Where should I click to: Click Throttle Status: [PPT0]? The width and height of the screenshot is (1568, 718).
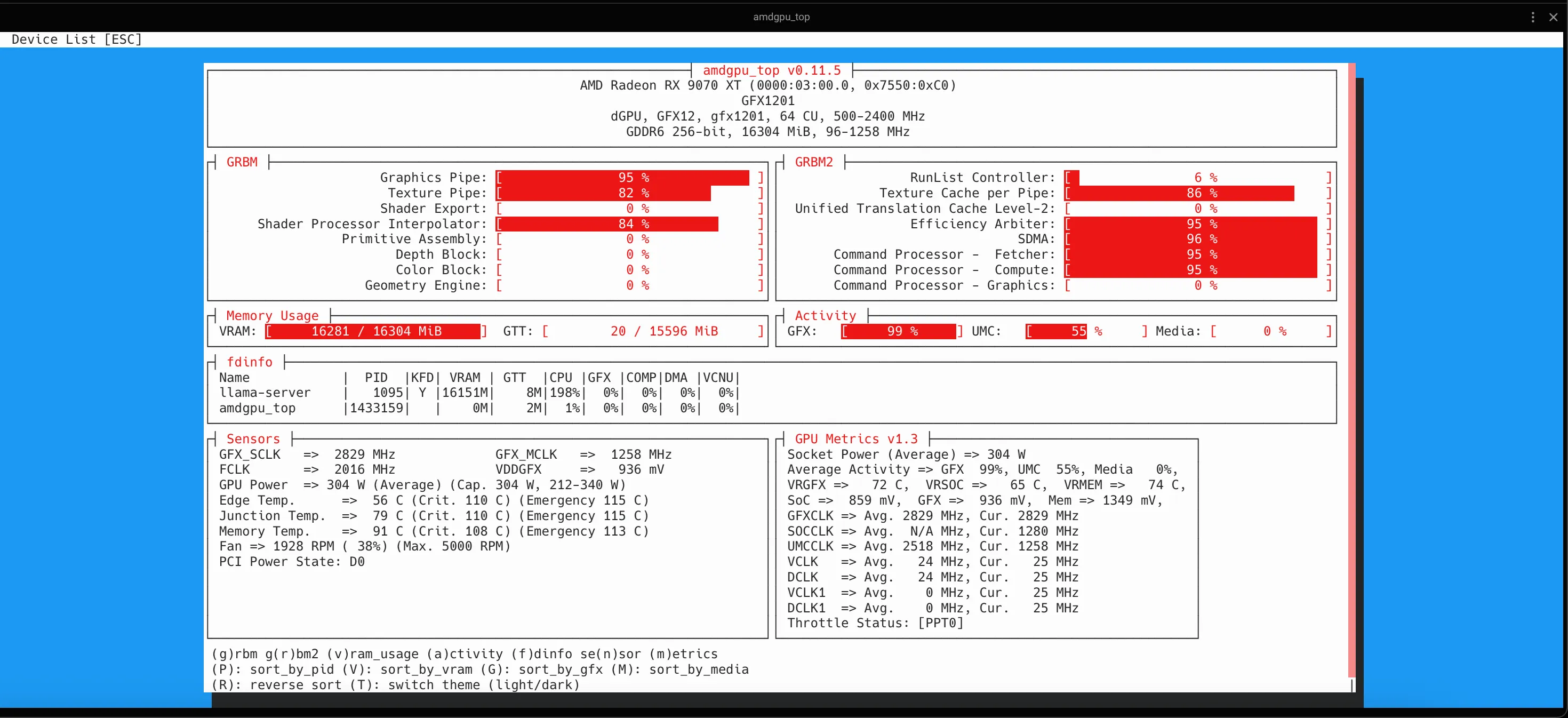pyautogui.click(x=875, y=623)
